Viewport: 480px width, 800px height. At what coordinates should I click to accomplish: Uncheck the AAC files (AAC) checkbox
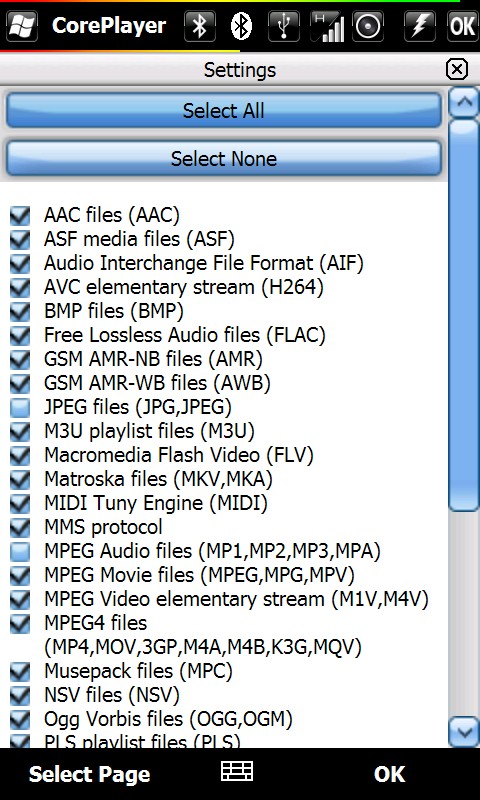point(20,215)
